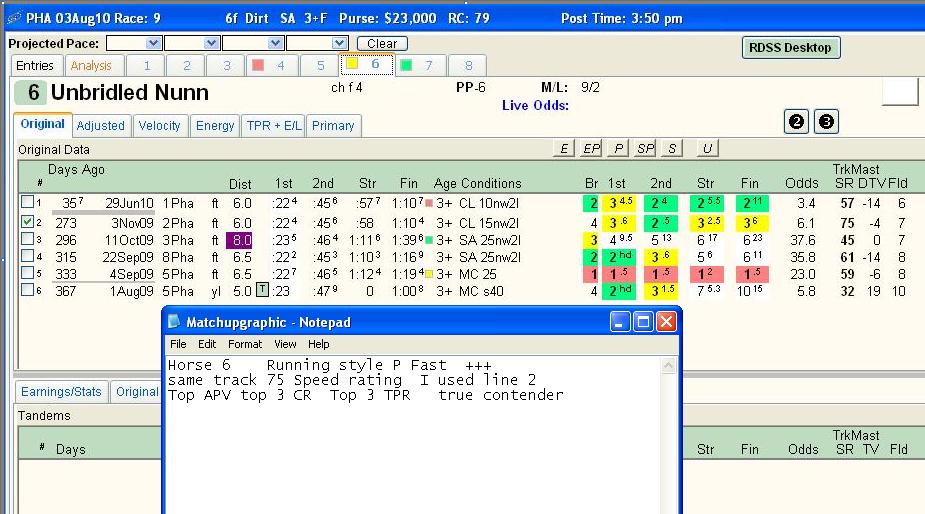Open the Earnings/Stats tab
The width and height of the screenshot is (925, 514).
61,392
